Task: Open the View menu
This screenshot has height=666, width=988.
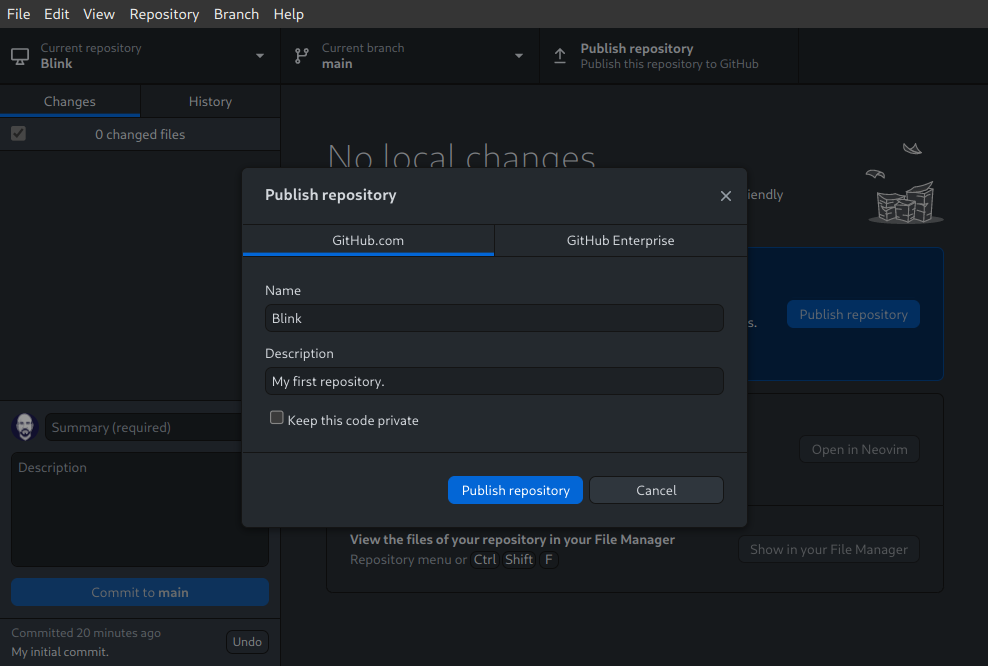Action: (99, 14)
